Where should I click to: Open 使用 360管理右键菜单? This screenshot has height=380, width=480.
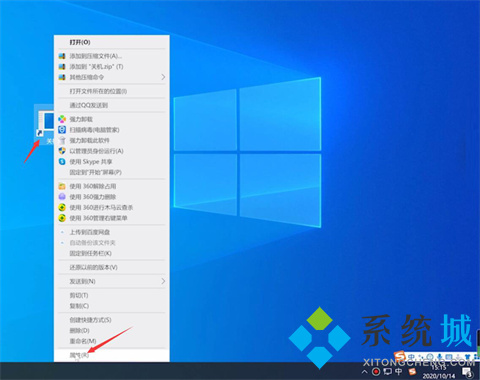tap(112, 218)
